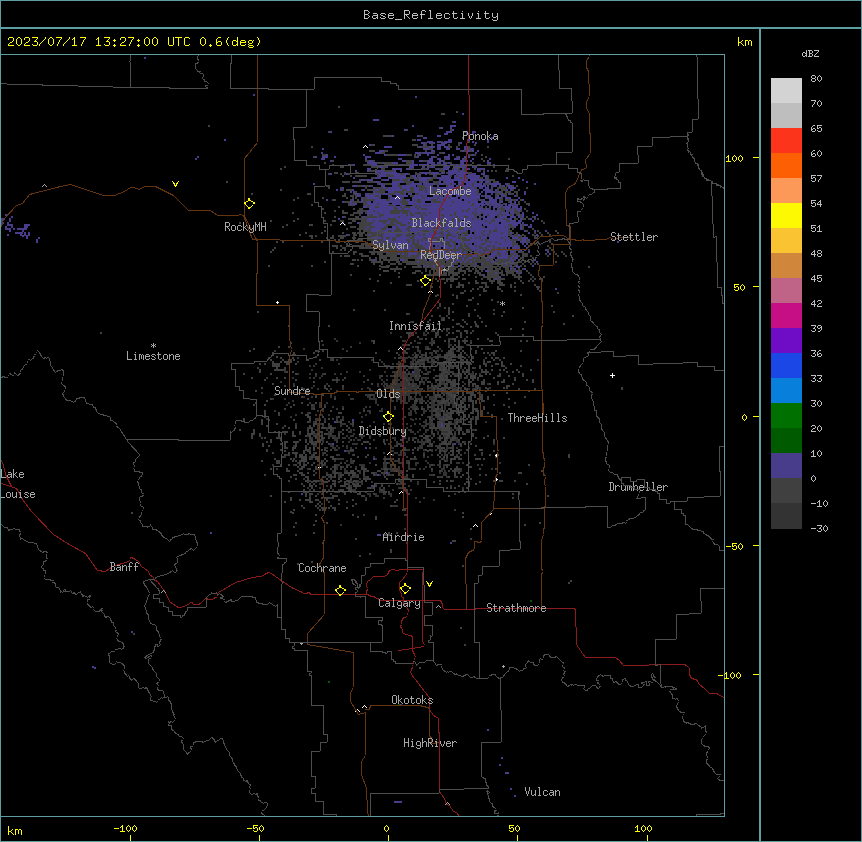Select the slate purple 10-0 dBZ swatch

pos(786,466)
